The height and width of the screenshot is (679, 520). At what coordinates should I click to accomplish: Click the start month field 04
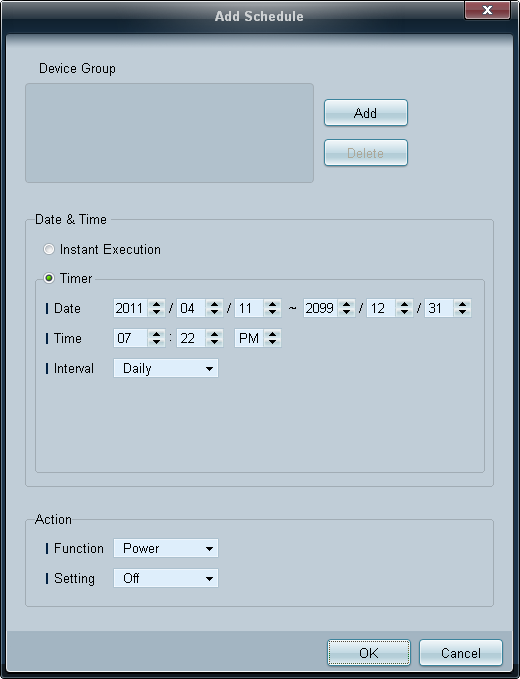click(x=191, y=308)
